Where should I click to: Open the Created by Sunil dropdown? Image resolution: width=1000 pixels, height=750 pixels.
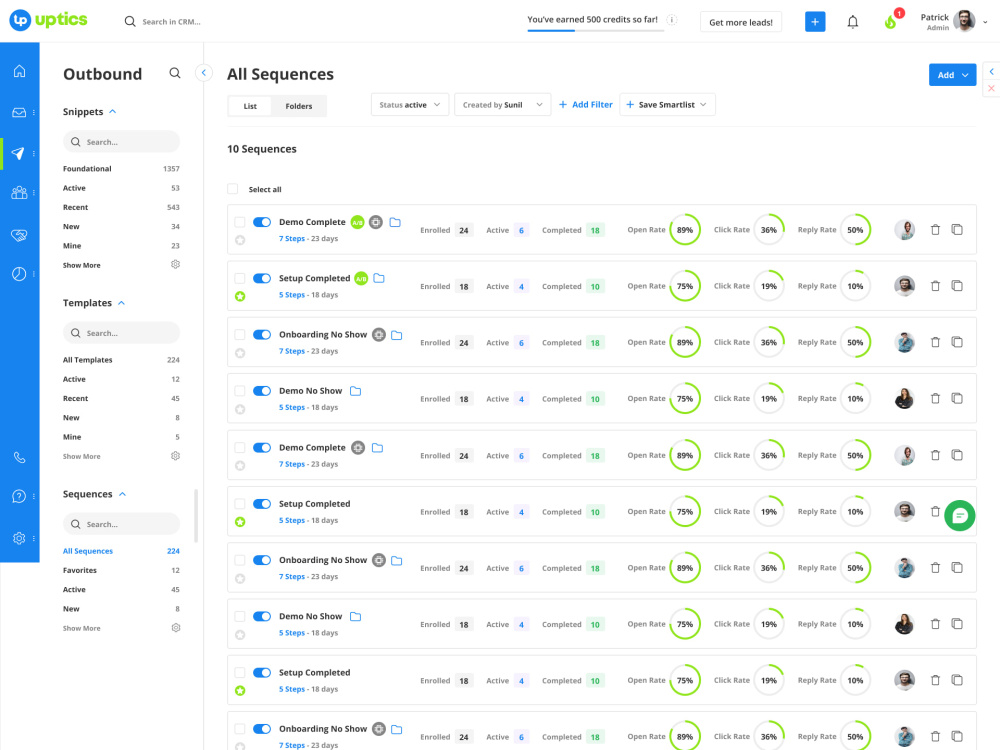click(503, 105)
